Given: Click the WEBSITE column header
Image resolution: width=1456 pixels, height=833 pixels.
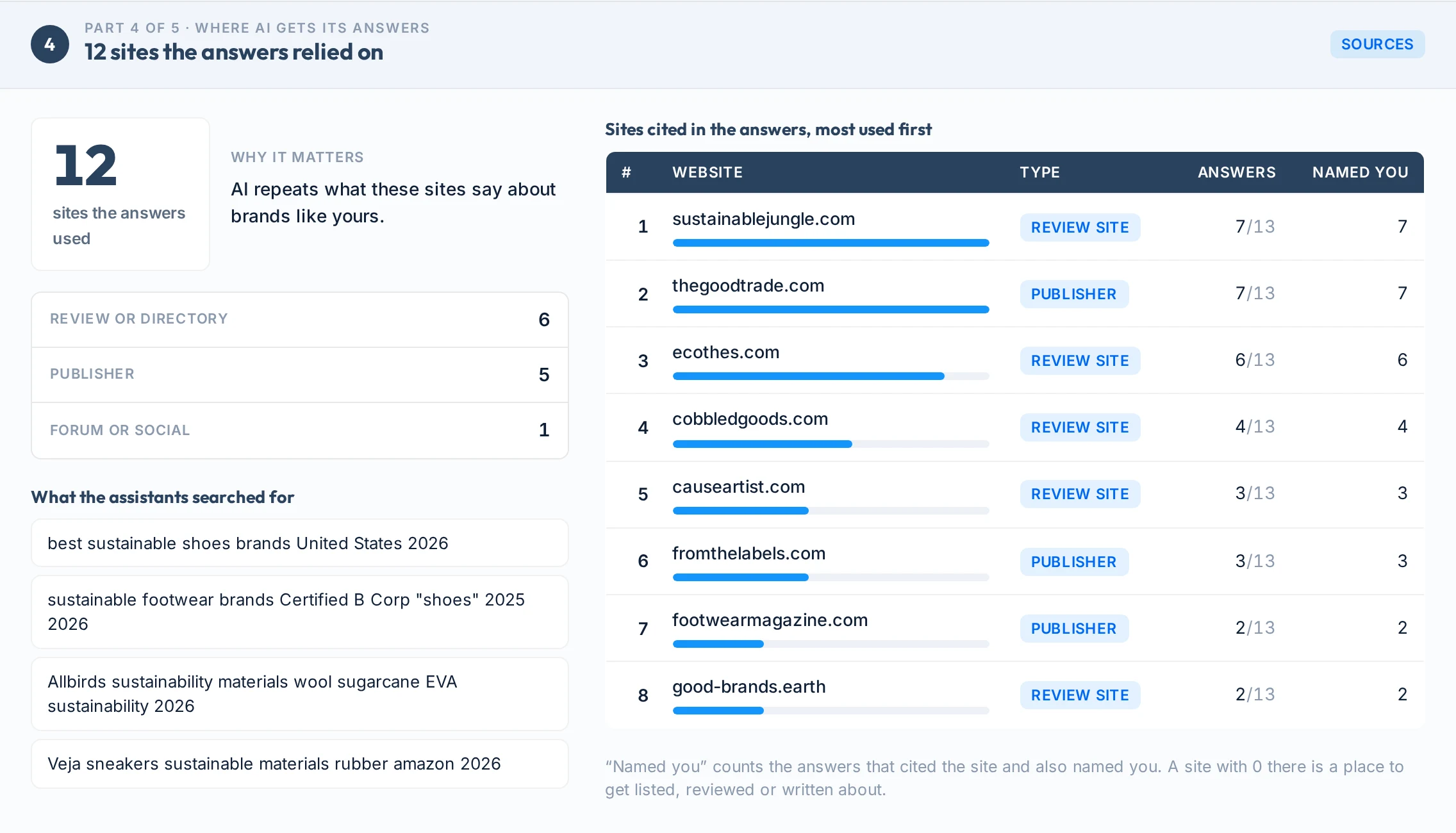Looking at the screenshot, I should click(707, 172).
